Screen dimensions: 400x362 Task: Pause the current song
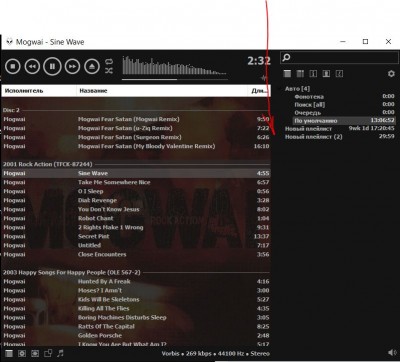(52, 66)
